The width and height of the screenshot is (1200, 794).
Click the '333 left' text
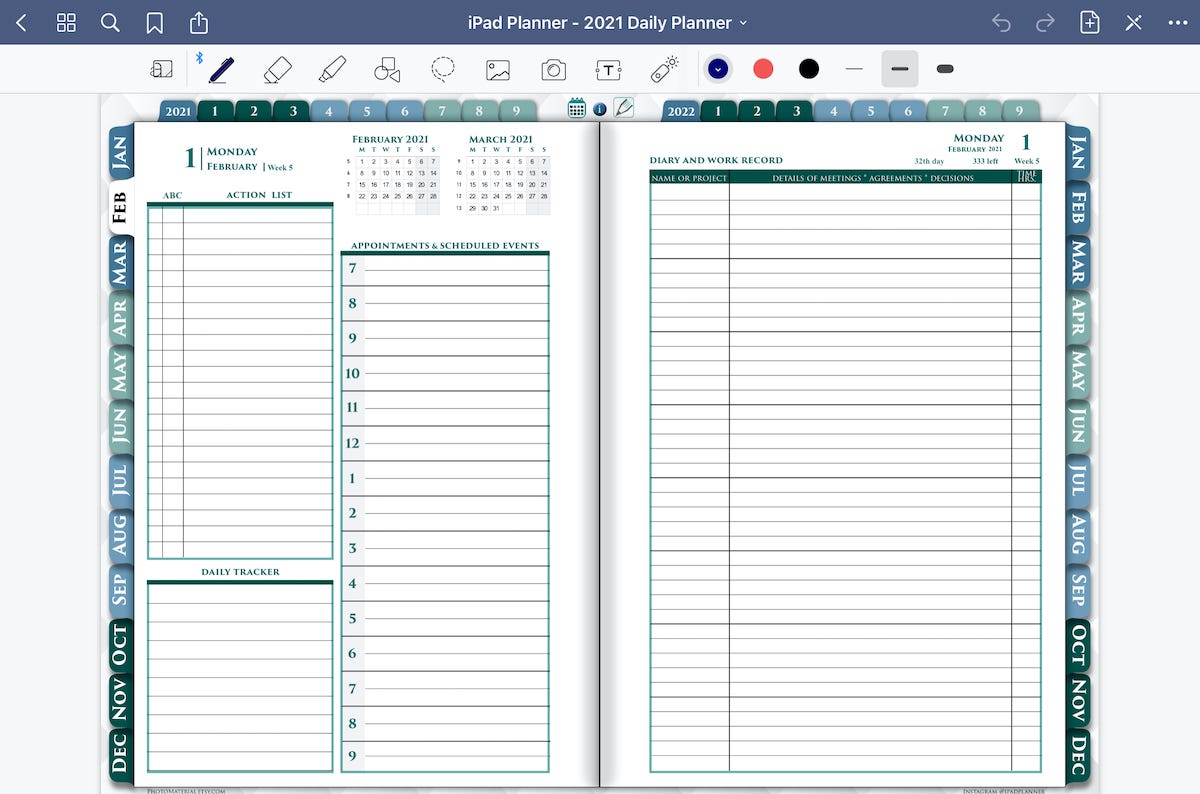985,161
